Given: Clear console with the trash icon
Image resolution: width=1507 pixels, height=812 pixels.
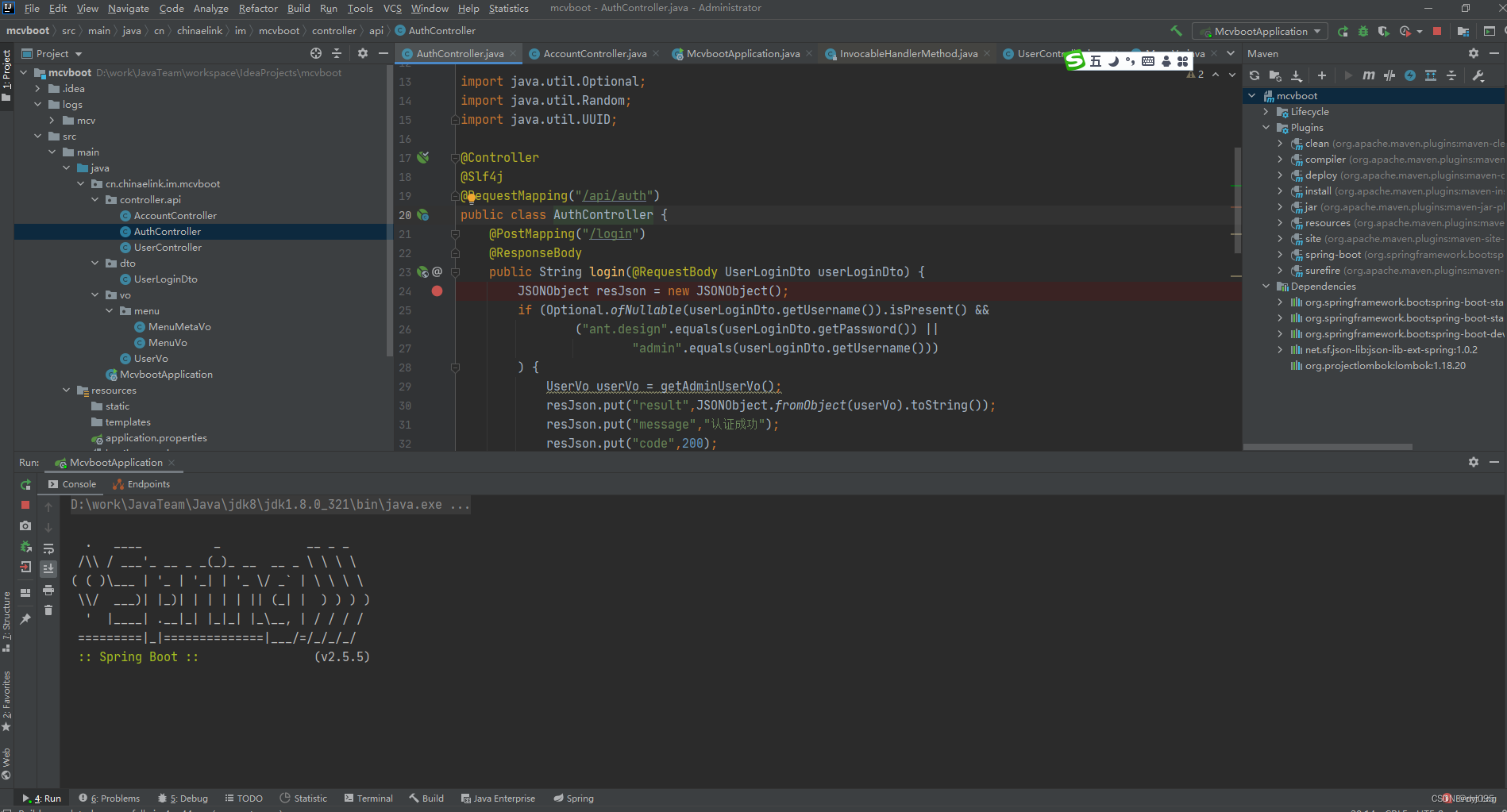Looking at the screenshot, I should click(48, 610).
